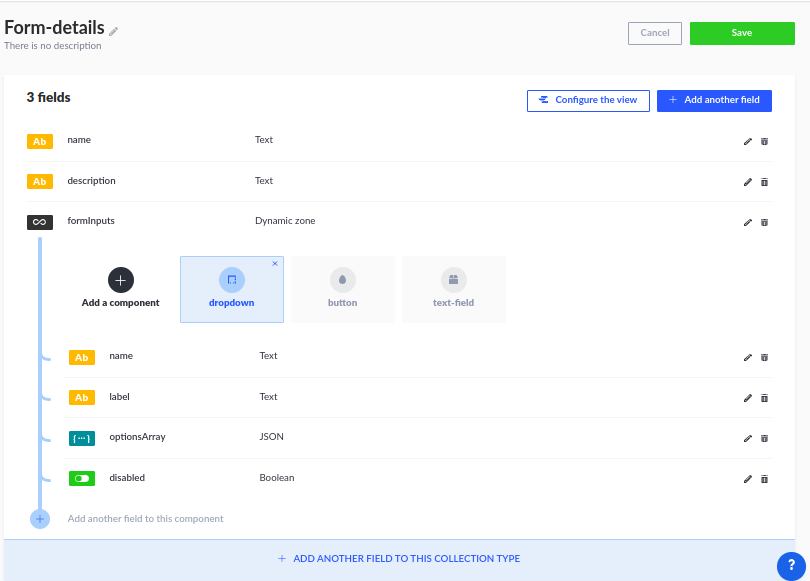Delete the description field
This screenshot has width=810, height=581.
765,182
